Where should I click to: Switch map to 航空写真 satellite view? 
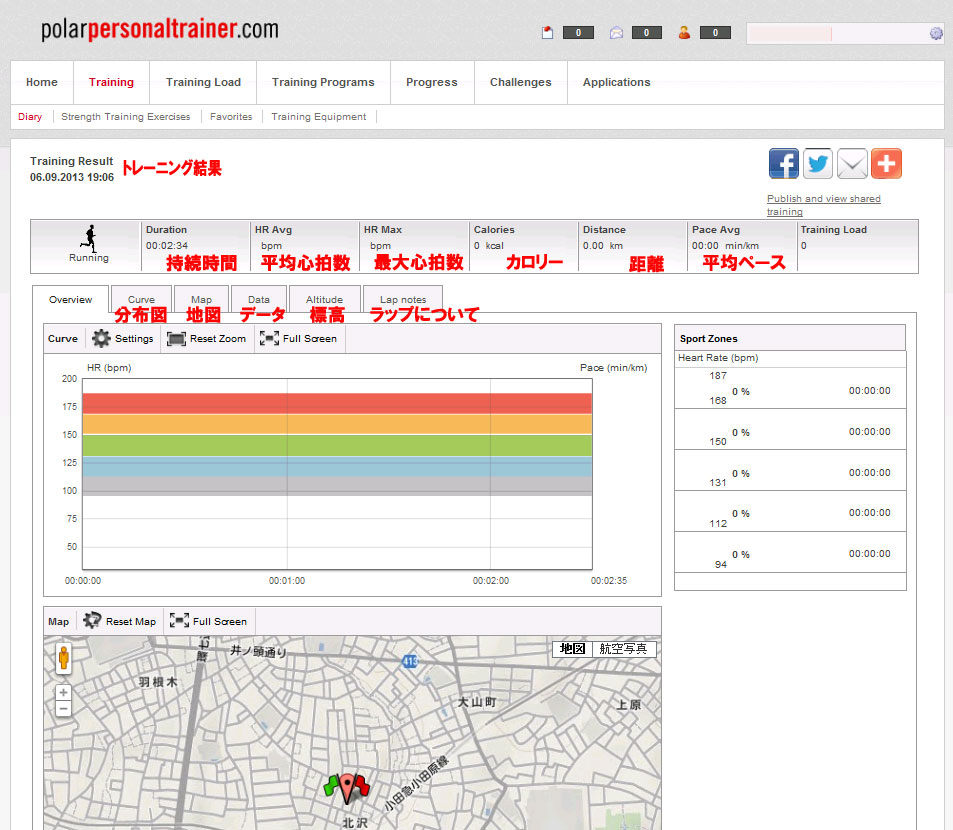623,649
